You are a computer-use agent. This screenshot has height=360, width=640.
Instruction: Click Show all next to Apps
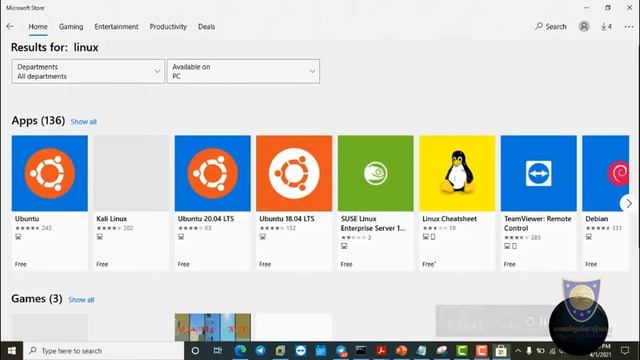coord(84,122)
